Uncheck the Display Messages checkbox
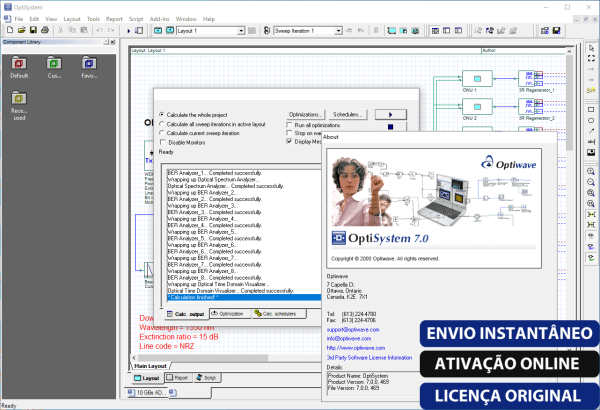The width and height of the screenshot is (600, 410). (x=289, y=141)
